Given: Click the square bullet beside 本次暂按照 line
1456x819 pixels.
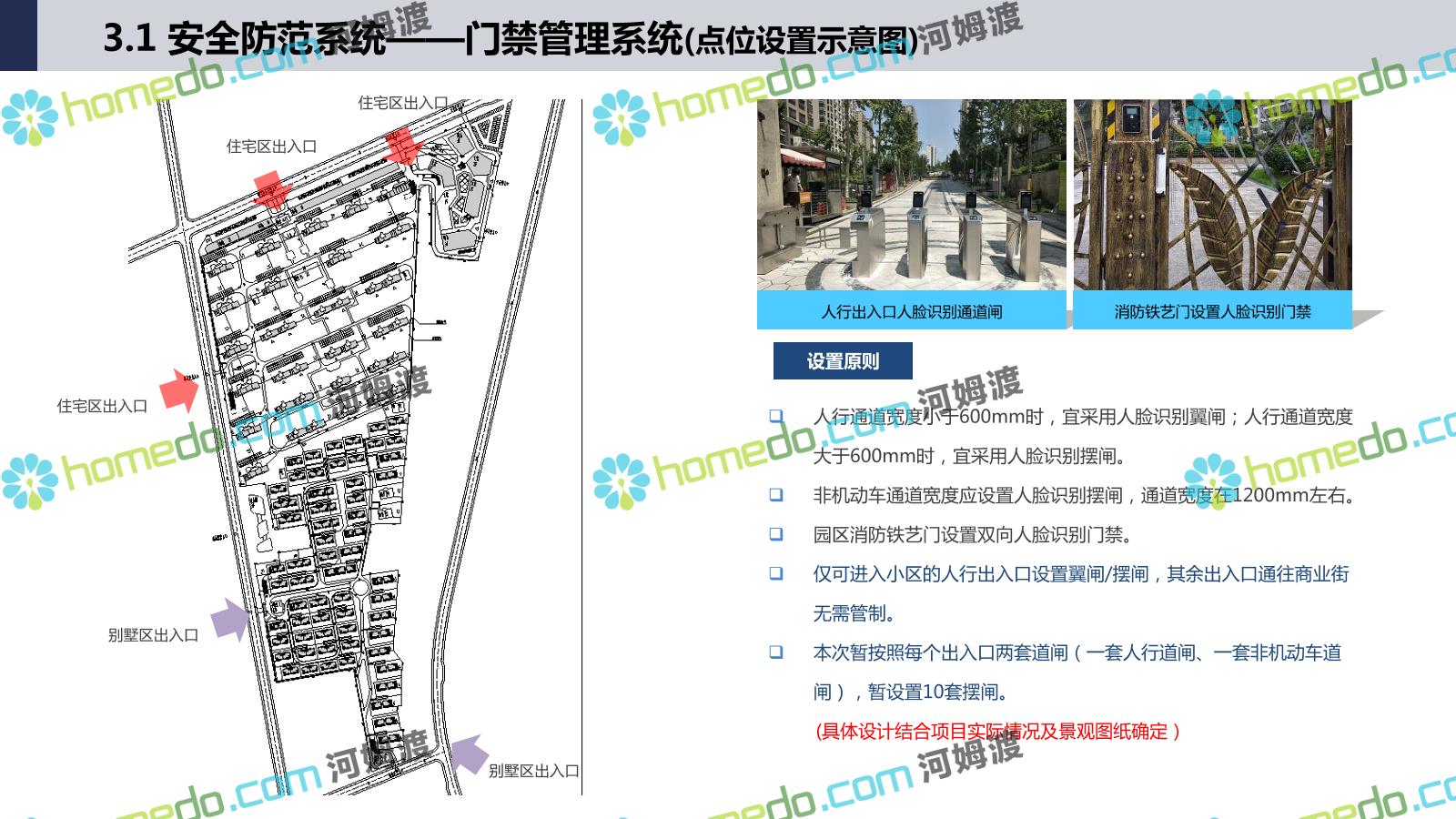Looking at the screenshot, I should coord(776,652).
